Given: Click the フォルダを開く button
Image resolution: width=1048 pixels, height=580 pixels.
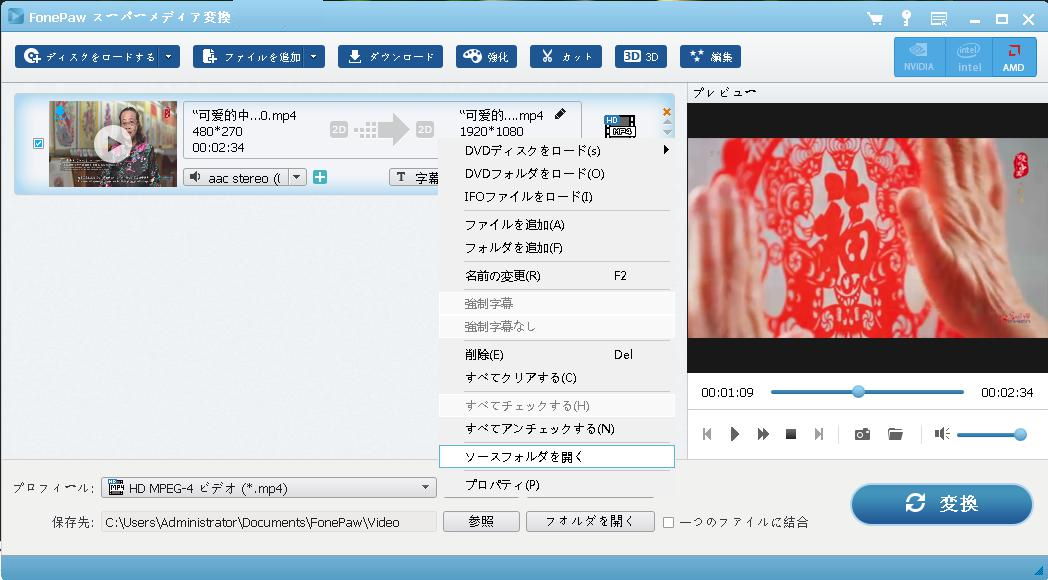Looking at the screenshot, I should click(x=590, y=522).
